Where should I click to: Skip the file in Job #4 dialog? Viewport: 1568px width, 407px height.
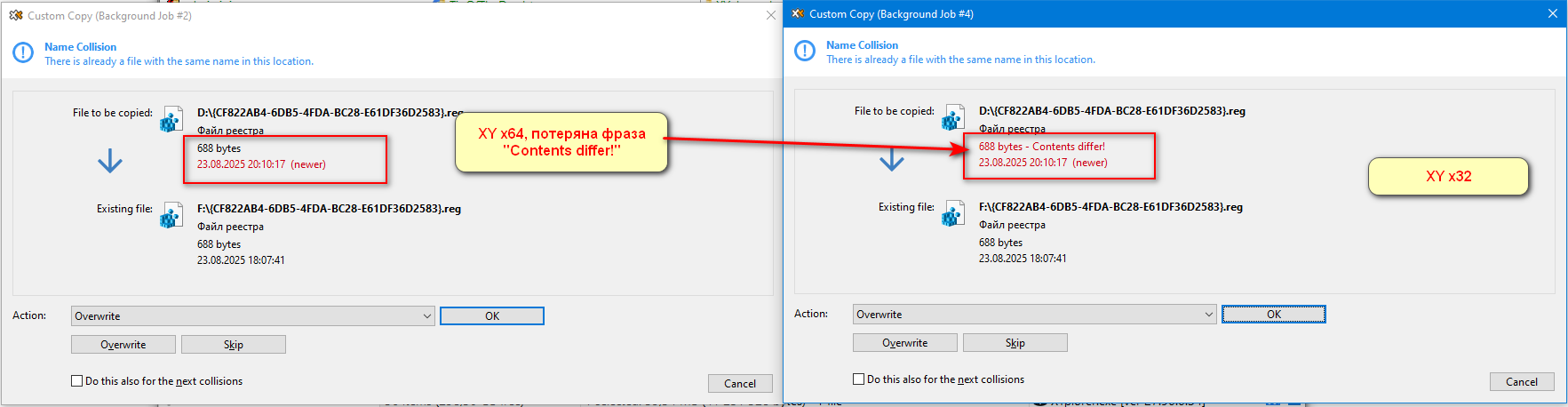pos(1015,343)
